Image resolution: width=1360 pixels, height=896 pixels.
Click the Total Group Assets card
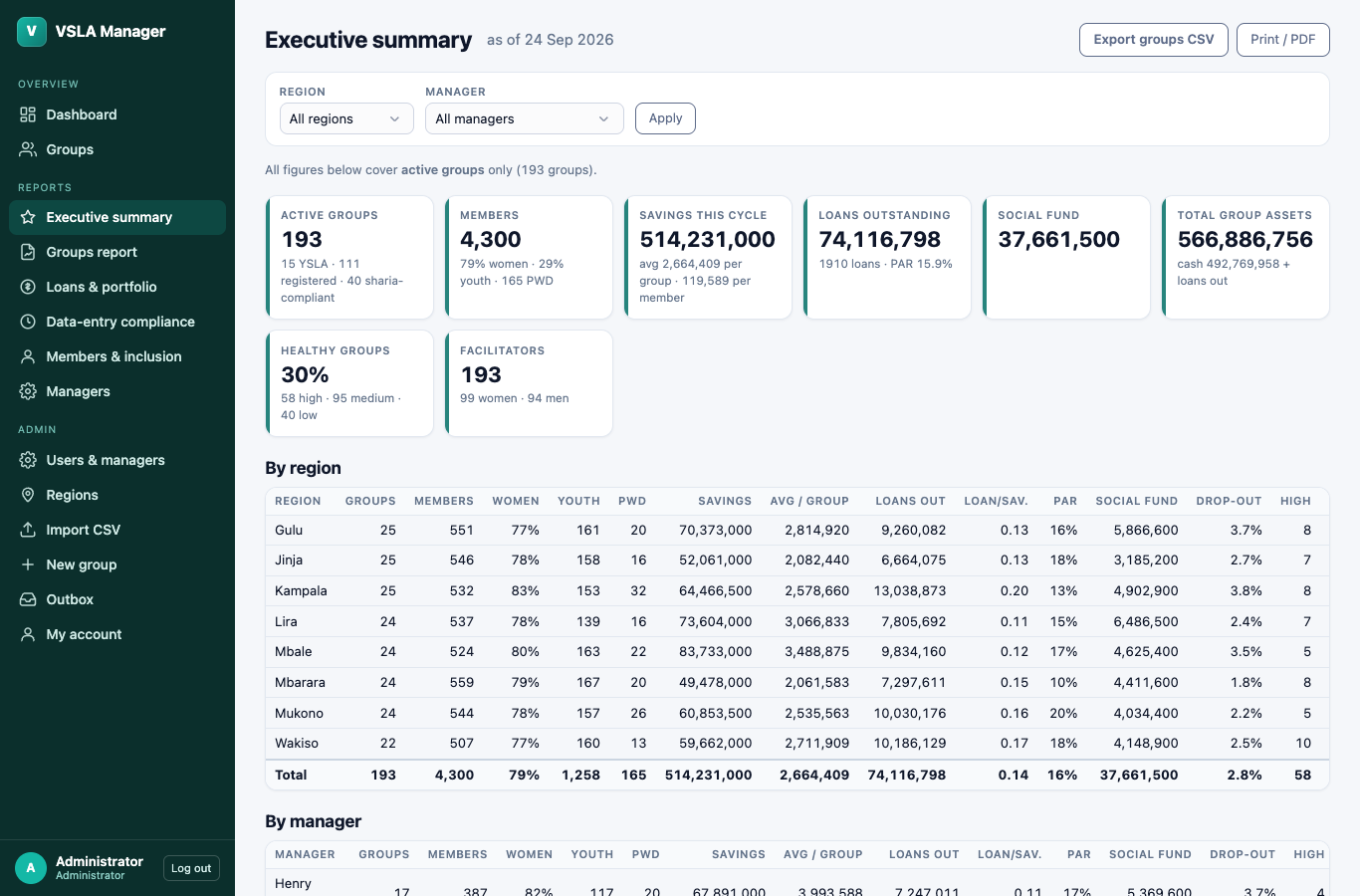click(1246, 258)
